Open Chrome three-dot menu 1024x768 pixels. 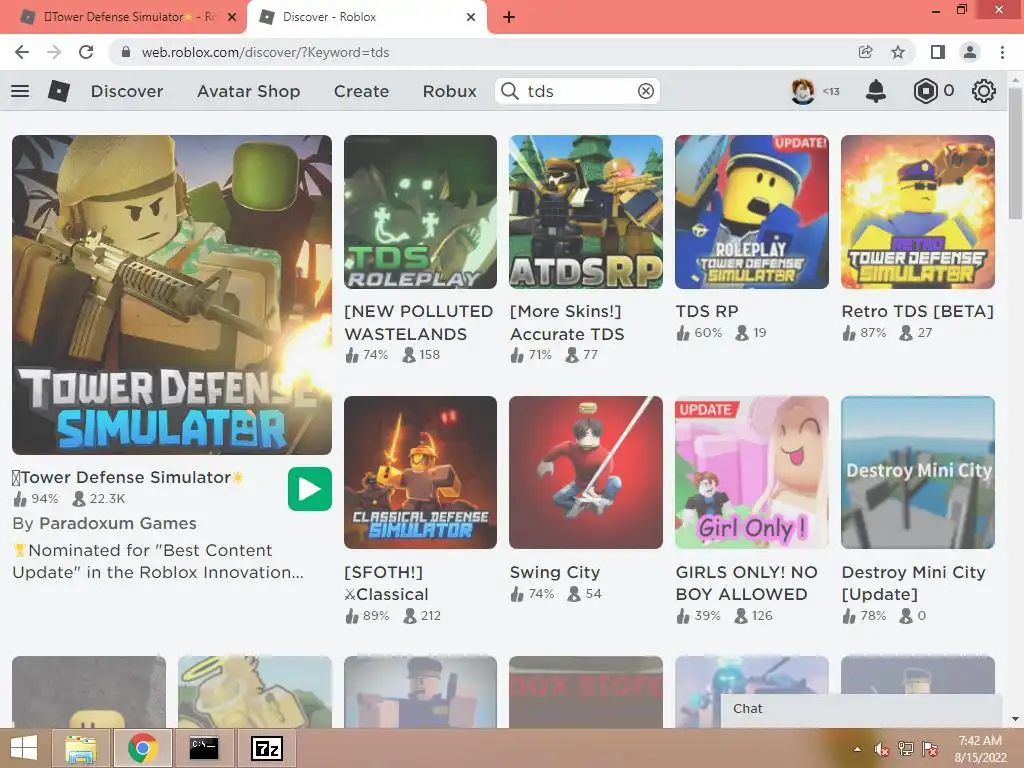point(1002,52)
